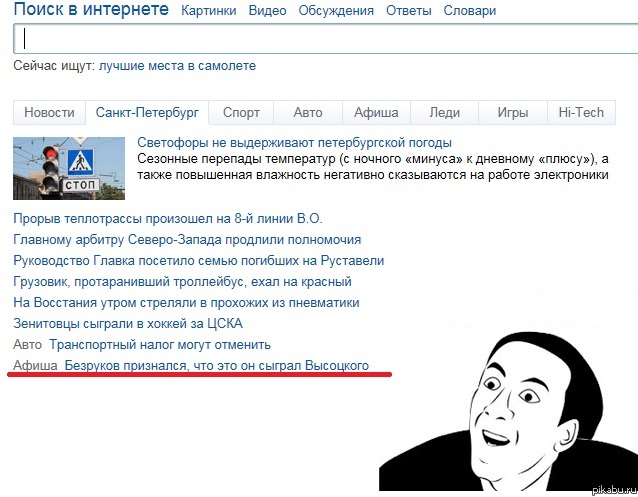Open news about Прорыв теплотрассы
The height and width of the screenshot is (497, 638).
(168, 219)
